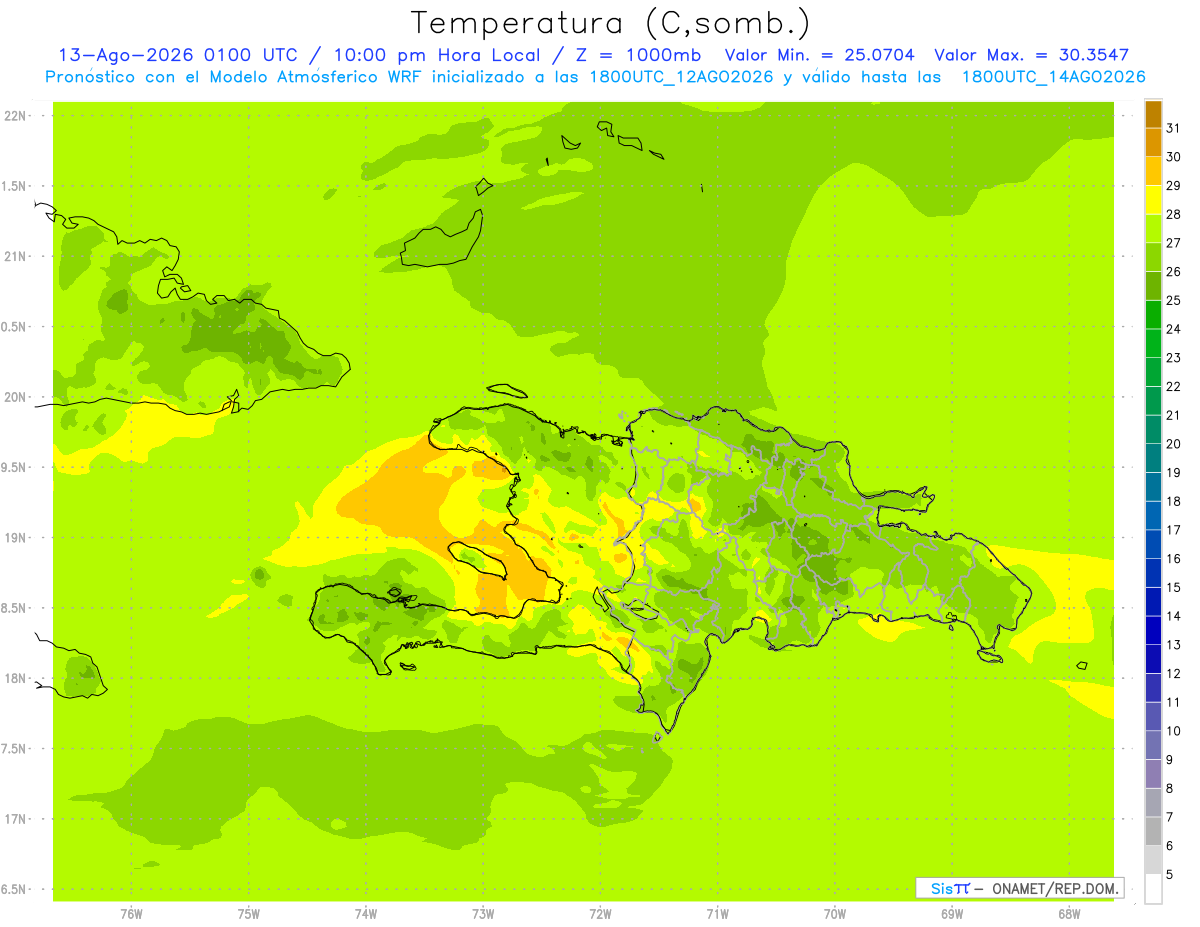This screenshot has width=1200, height=927.
Task: Pick the legend color between 30 and 31
Action: pyautogui.click(x=1153, y=143)
